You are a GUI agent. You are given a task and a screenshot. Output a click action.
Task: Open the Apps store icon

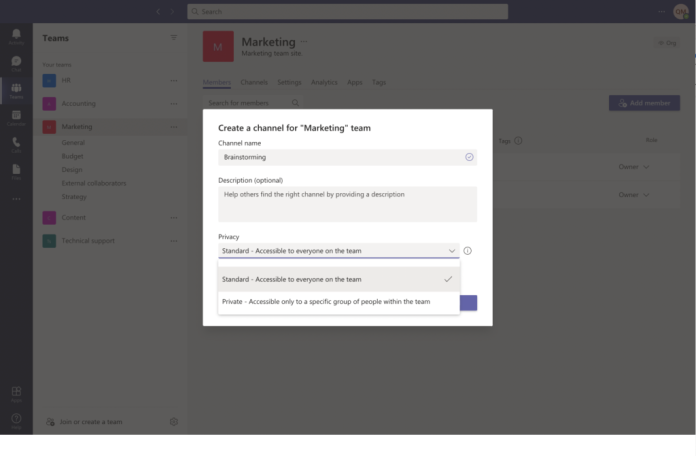(x=16, y=393)
